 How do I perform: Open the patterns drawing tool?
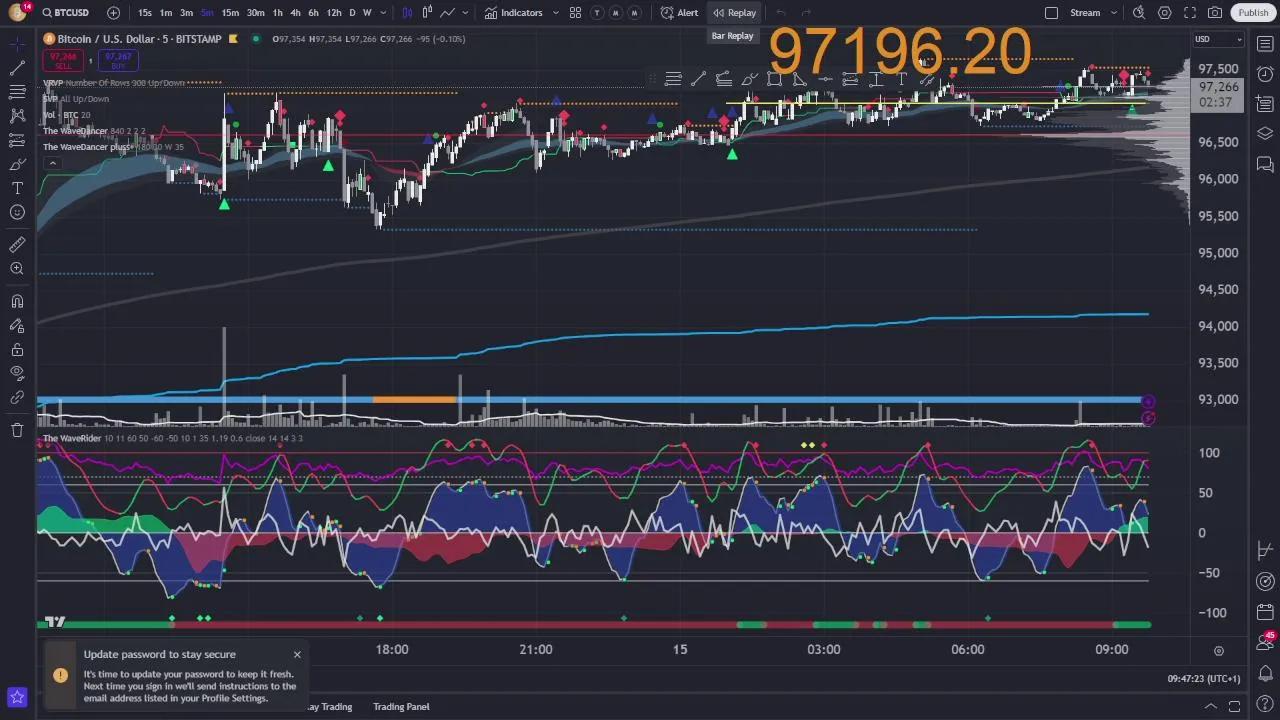coord(17,116)
